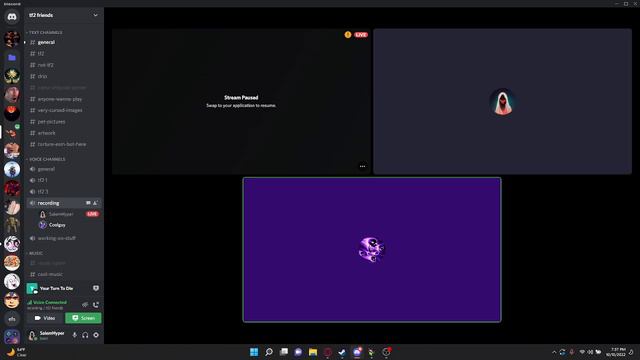
Task: Focus the Stream Paused tile
Action: [x=241, y=101]
